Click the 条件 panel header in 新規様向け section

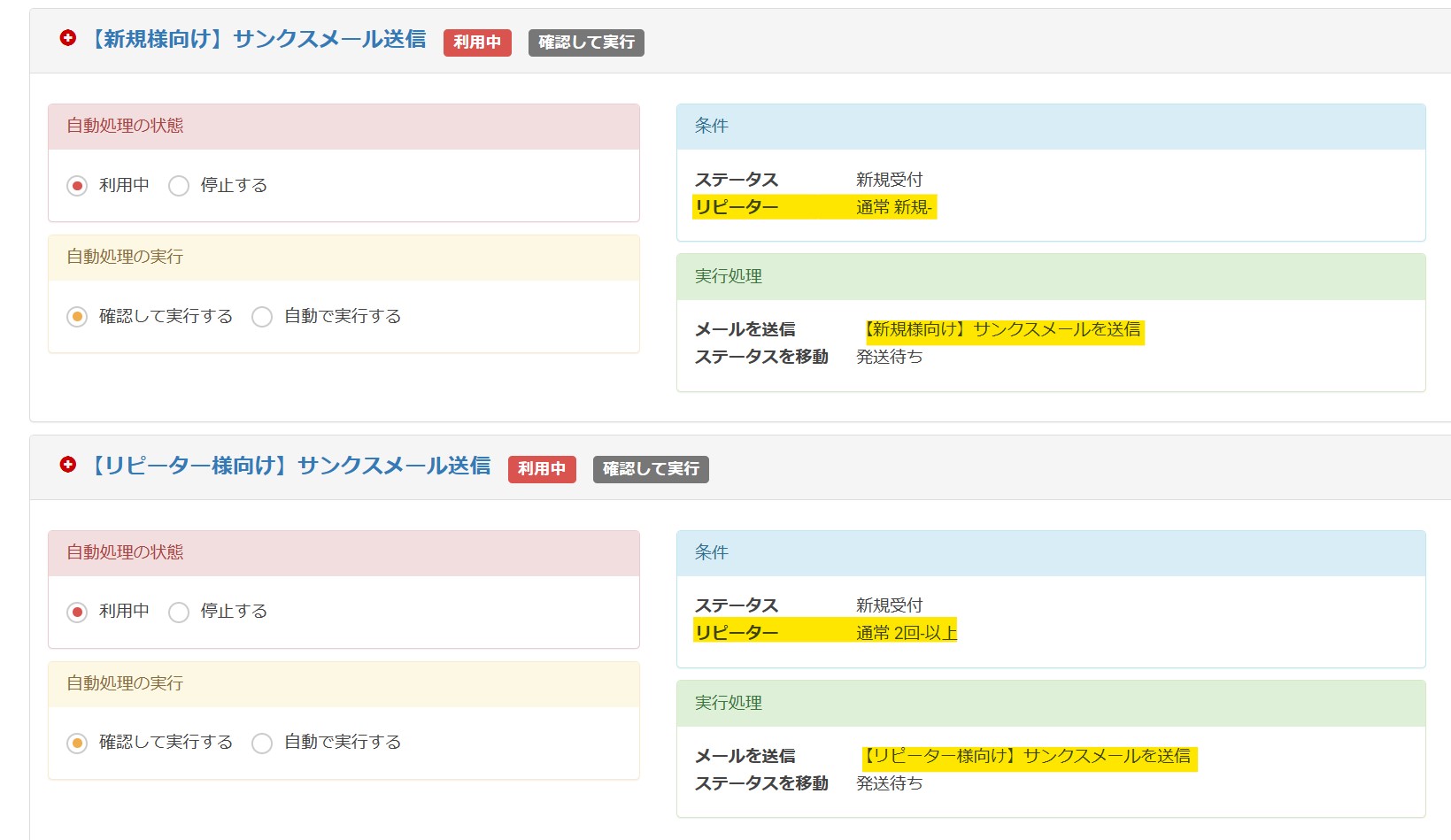(x=1051, y=127)
